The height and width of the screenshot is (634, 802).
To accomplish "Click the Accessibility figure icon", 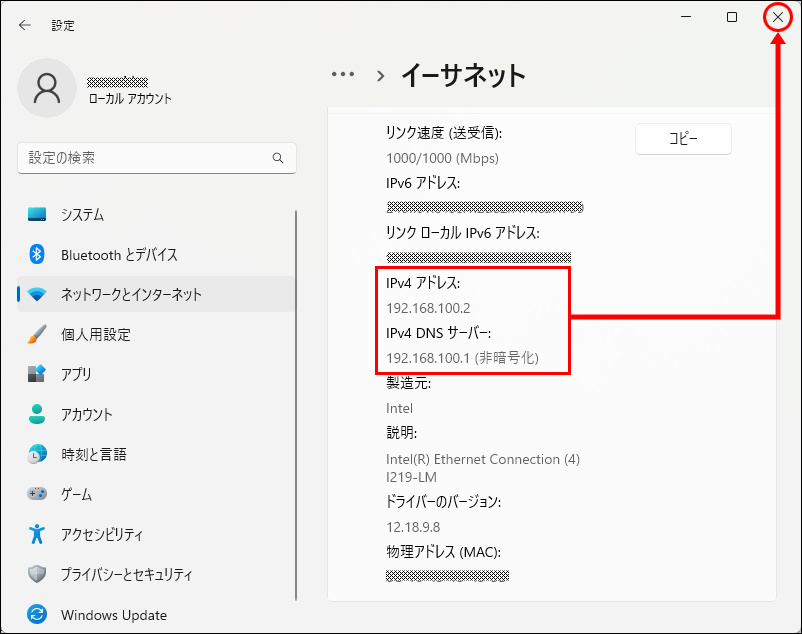I will pyautogui.click(x=37, y=534).
